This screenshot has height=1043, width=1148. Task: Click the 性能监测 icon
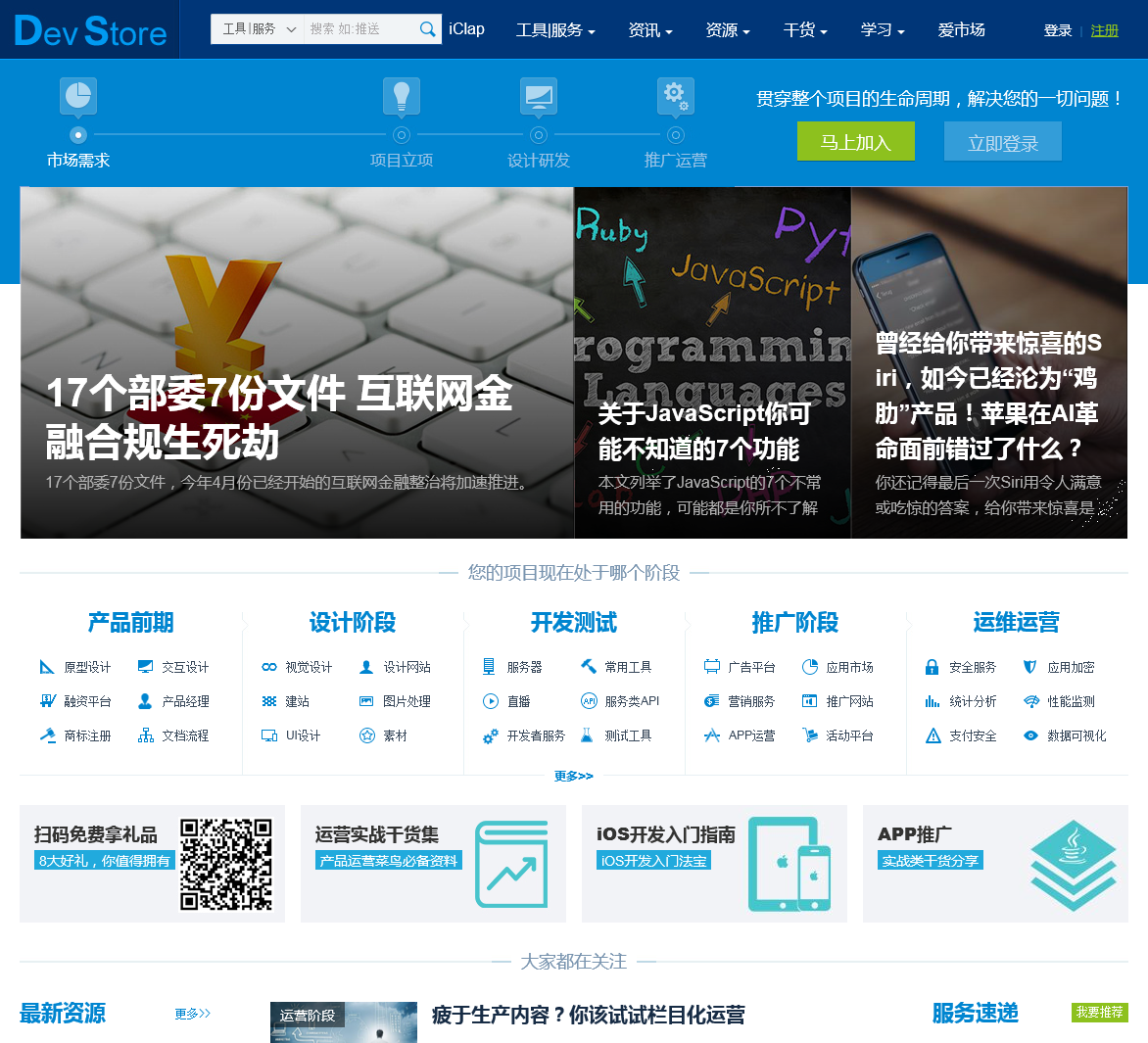click(1030, 701)
